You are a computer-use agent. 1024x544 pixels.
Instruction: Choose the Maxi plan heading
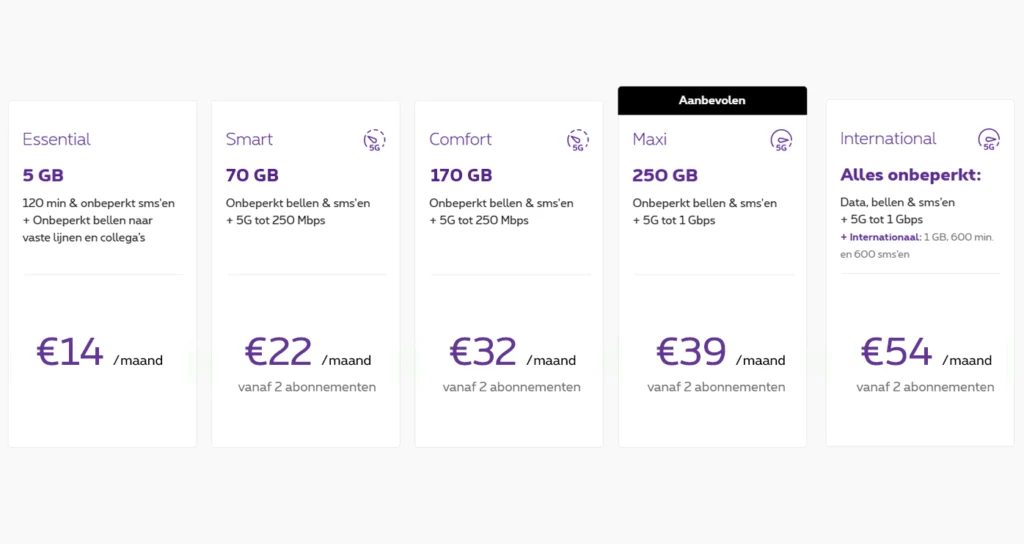pyautogui.click(x=650, y=139)
